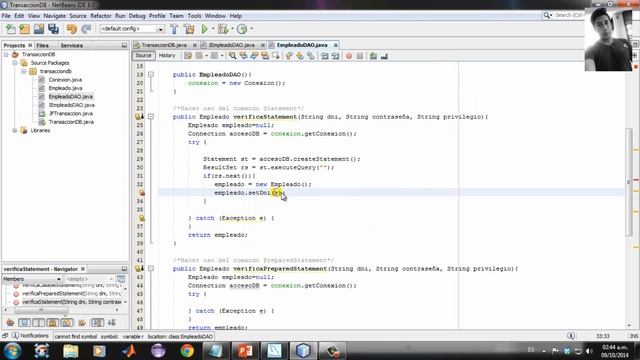Click the Notifications icon in status bar
This screenshot has width=640, height=360.
[15, 336]
